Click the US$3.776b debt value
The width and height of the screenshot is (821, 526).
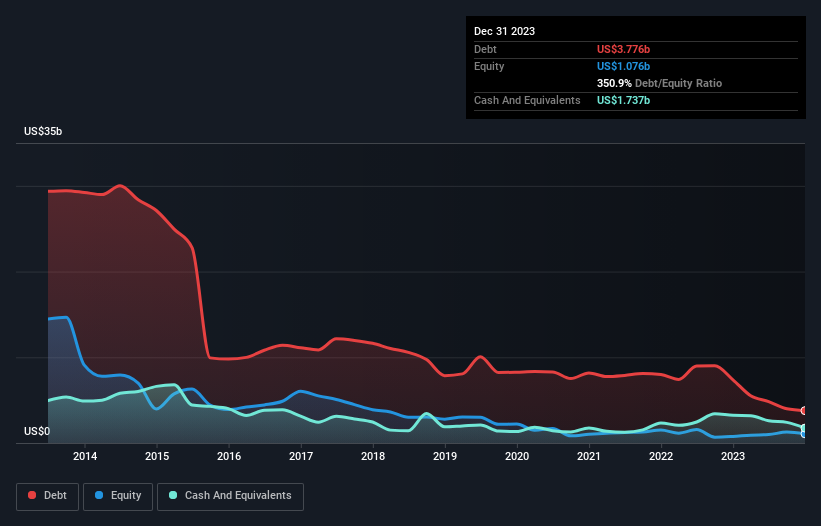(623, 49)
